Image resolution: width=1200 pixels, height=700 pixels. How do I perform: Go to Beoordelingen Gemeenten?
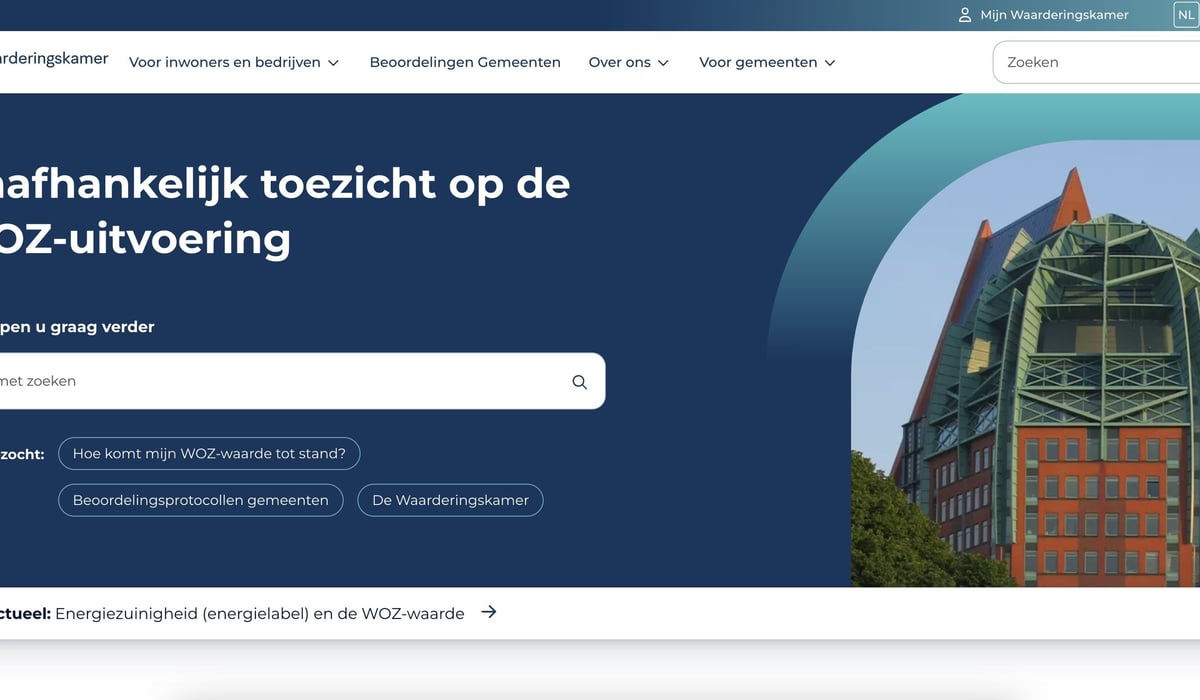point(465,62)
